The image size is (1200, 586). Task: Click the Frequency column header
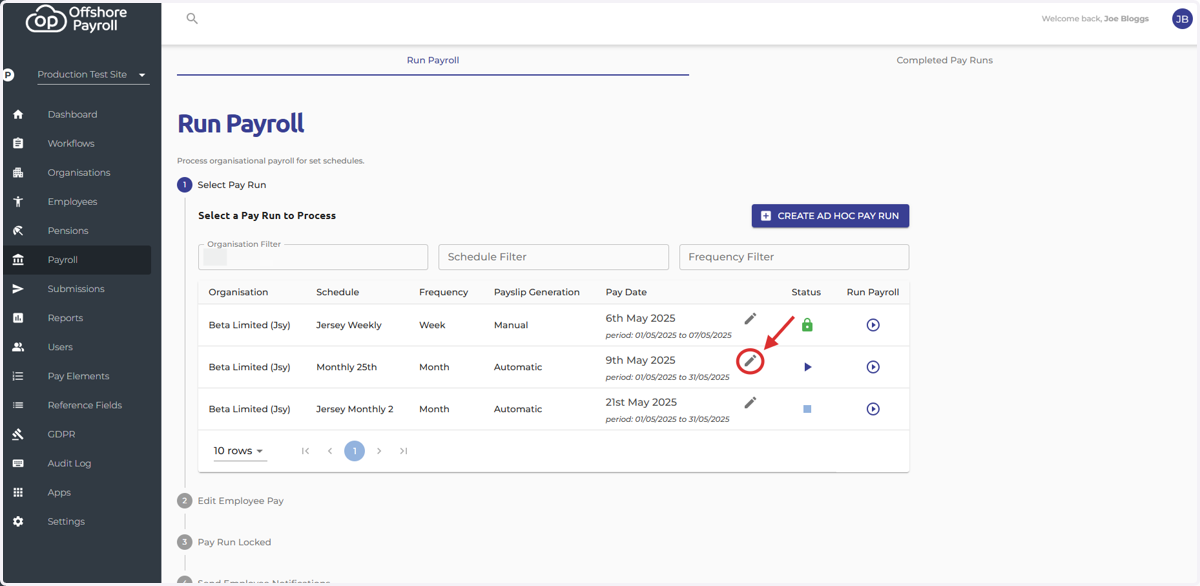click(444, 292)
